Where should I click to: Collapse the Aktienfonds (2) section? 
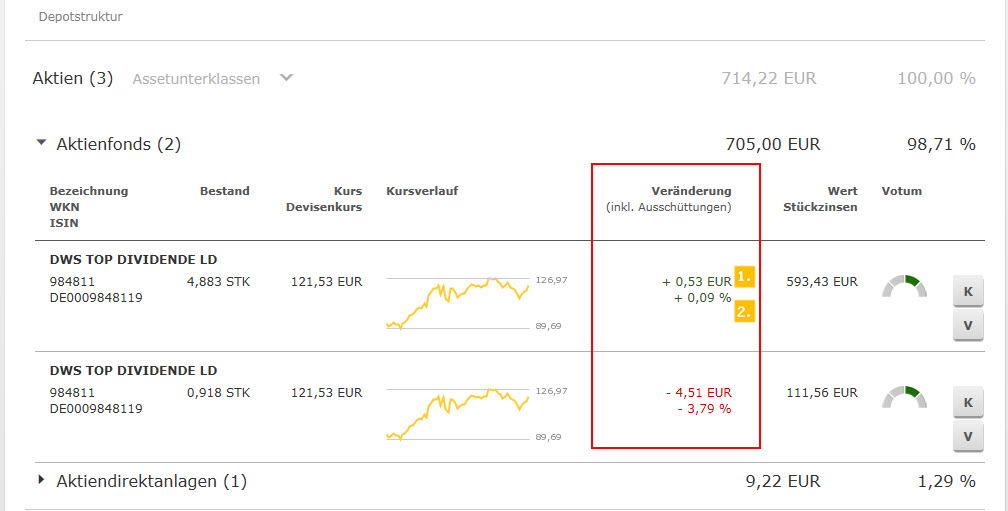coord(41,143)
